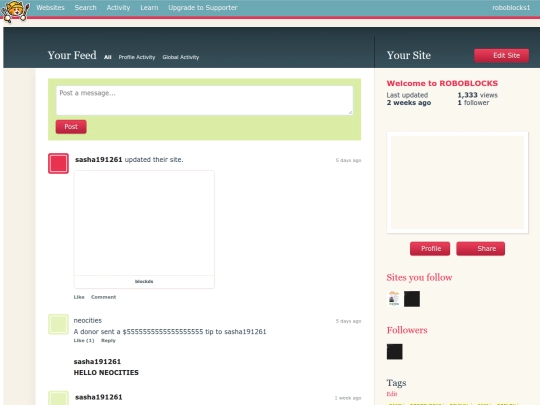The height and width of the screenshot is (405, 540).
Task: Click the 'Welcome to ROBOBLOCKS' site title
Action: click(442, 83)
